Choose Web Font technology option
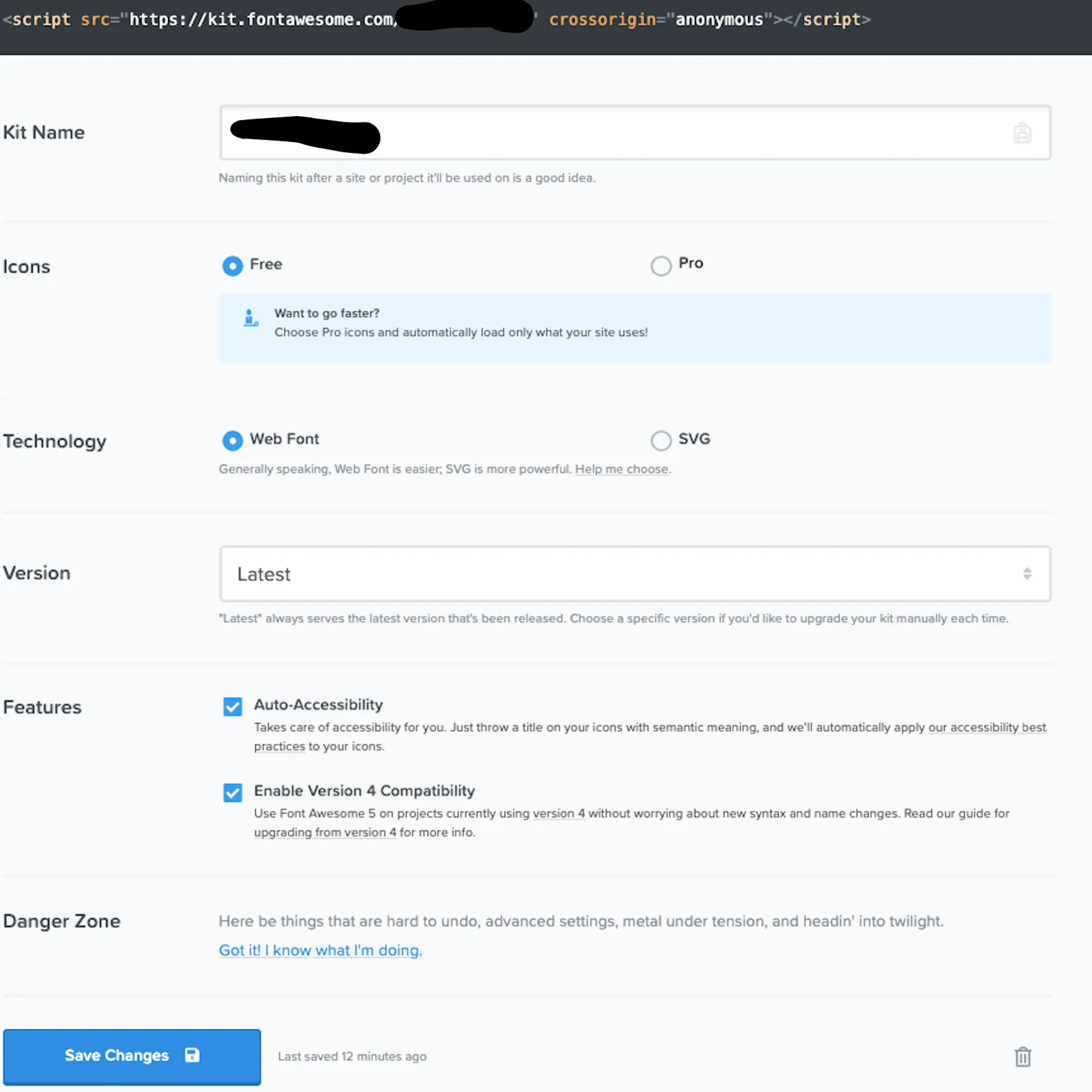This screenshot has width=1092, height=1092. pyautogui.click(x=232, y=440)
